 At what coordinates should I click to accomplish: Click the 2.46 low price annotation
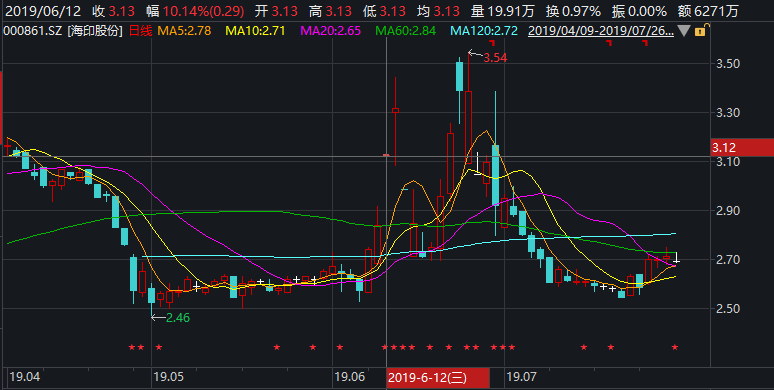(x=178, y=317)
